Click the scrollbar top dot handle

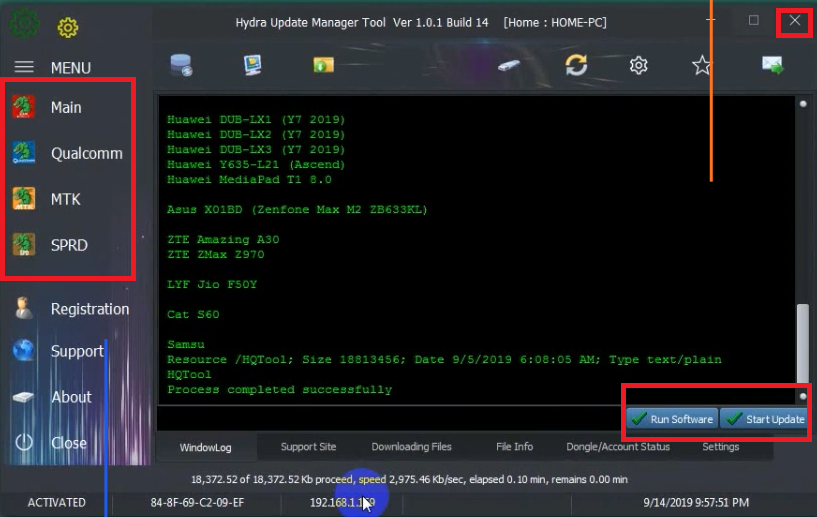(x=803, y=104)
